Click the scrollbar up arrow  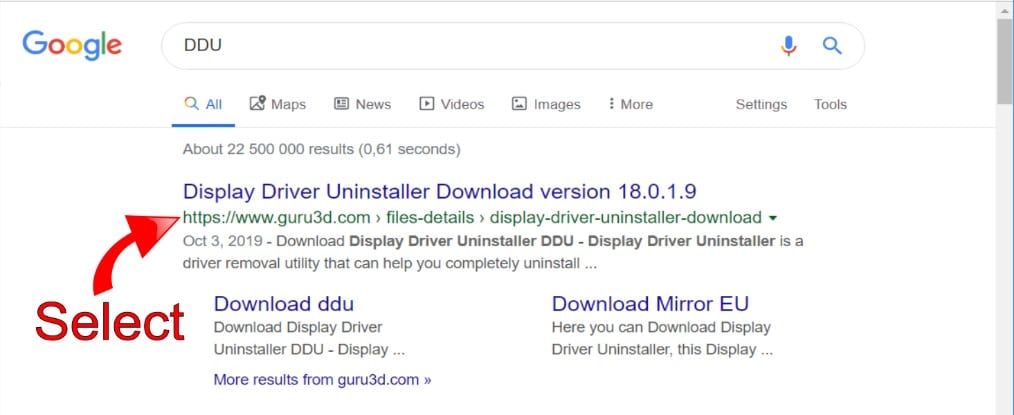click(x=1005, y=8)
